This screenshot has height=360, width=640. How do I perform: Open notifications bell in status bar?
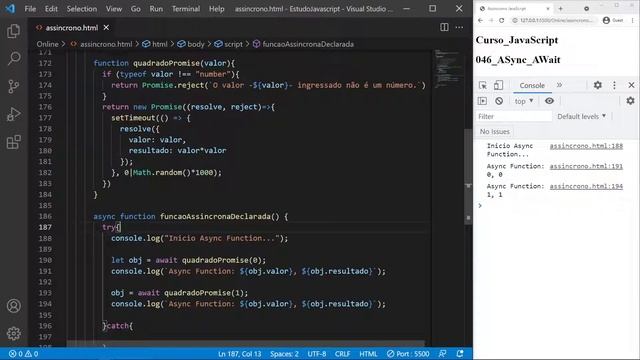[x=460, y=354]
